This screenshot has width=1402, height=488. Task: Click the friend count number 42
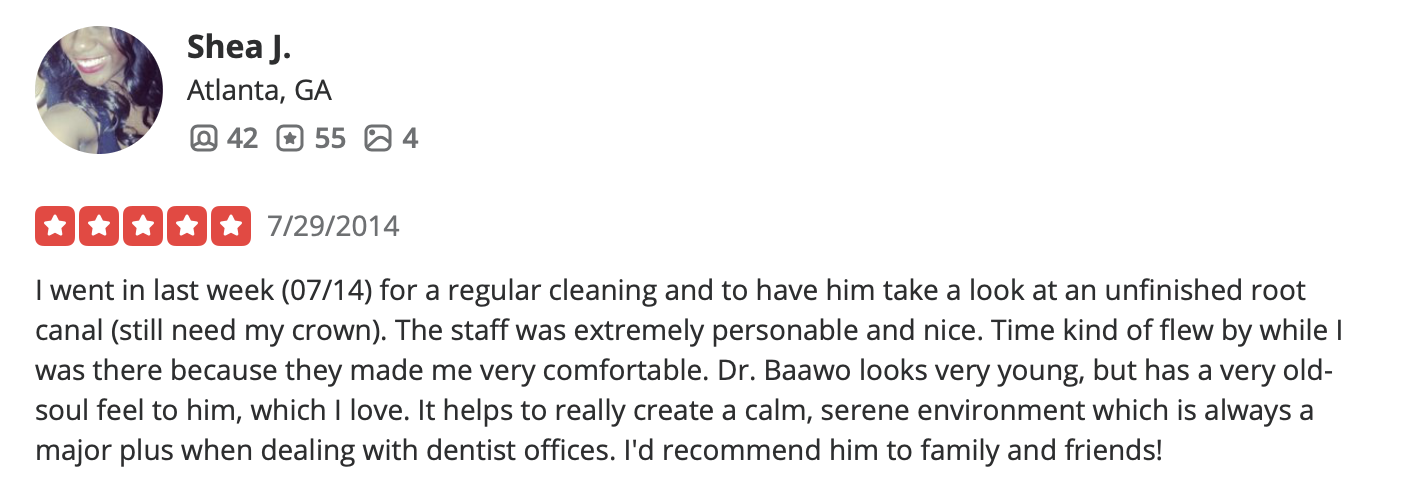pyautogui.click(x=241, y=138)
